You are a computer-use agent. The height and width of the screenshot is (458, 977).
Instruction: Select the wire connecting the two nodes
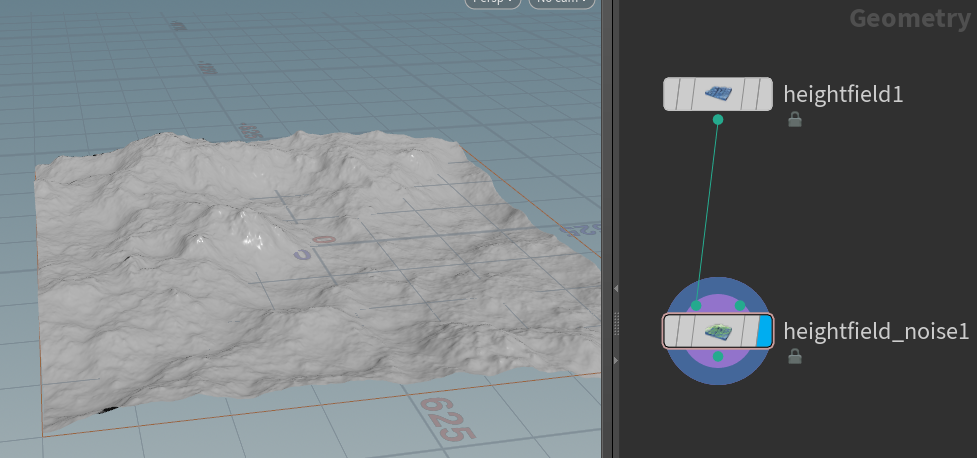pyautogui.click(x=707, y=212)
